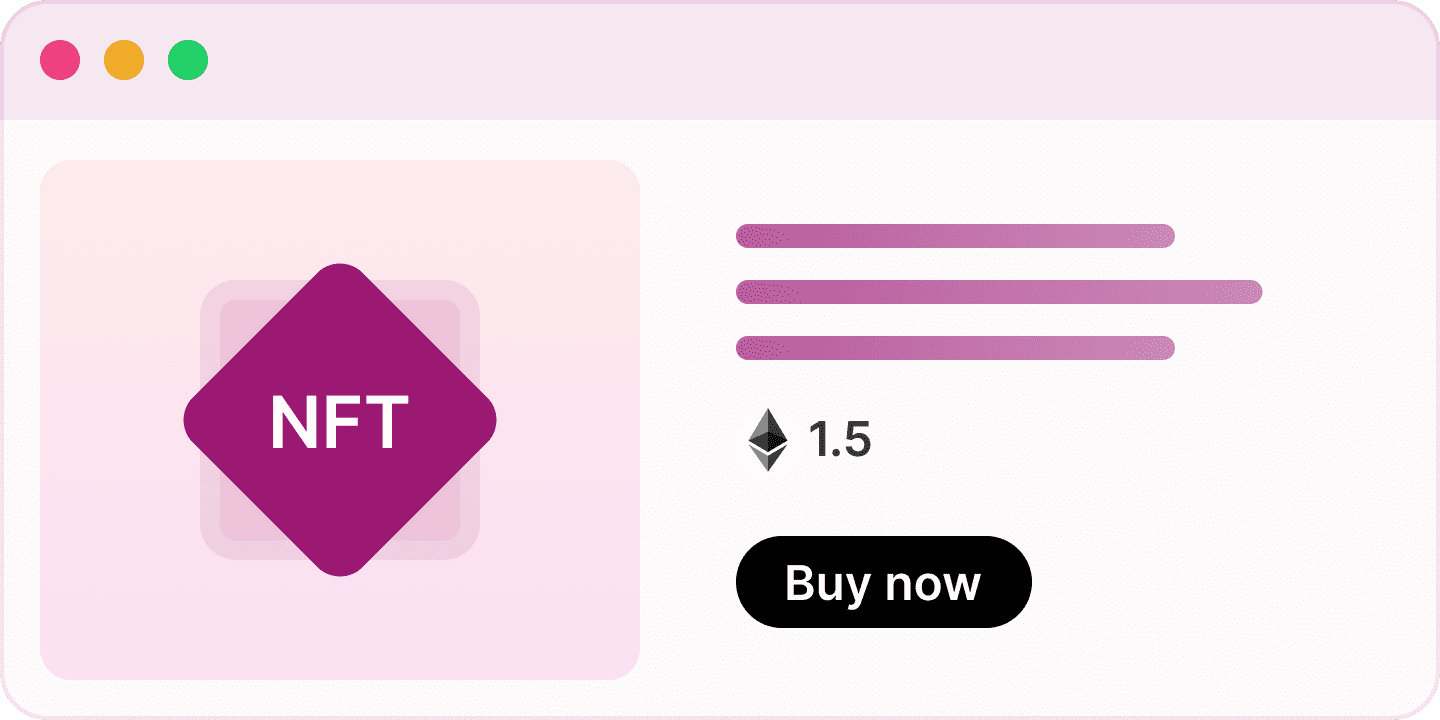Select the longest purple description line

click(998, 292)
